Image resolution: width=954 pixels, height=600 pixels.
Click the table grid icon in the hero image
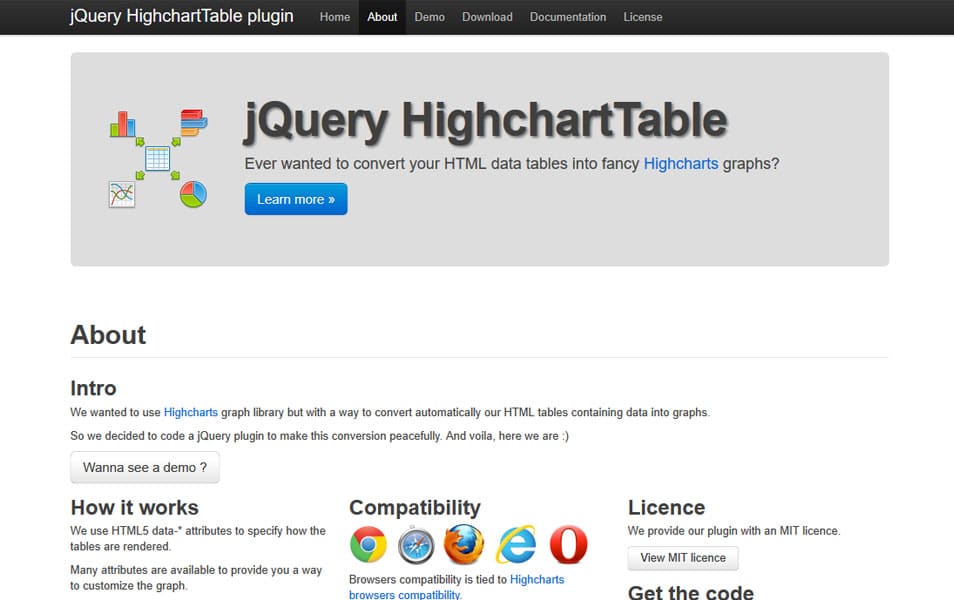(157, 157)
